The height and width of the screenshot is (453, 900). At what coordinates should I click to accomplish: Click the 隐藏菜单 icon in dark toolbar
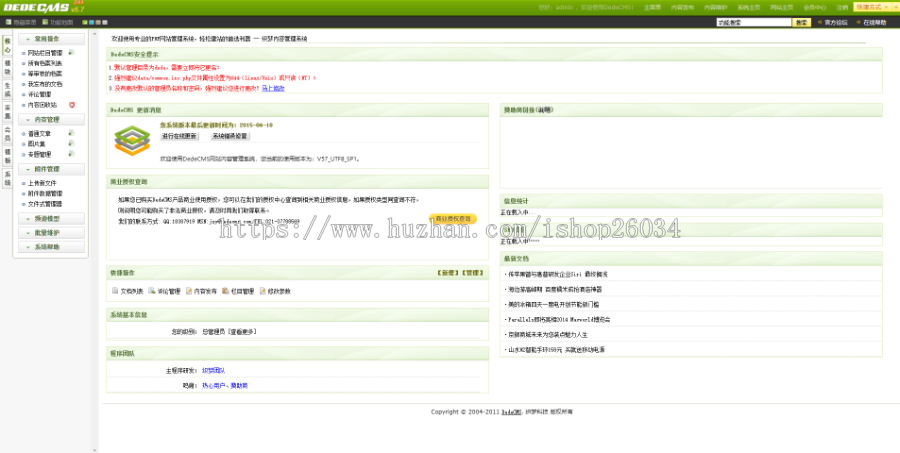point(8,22)
